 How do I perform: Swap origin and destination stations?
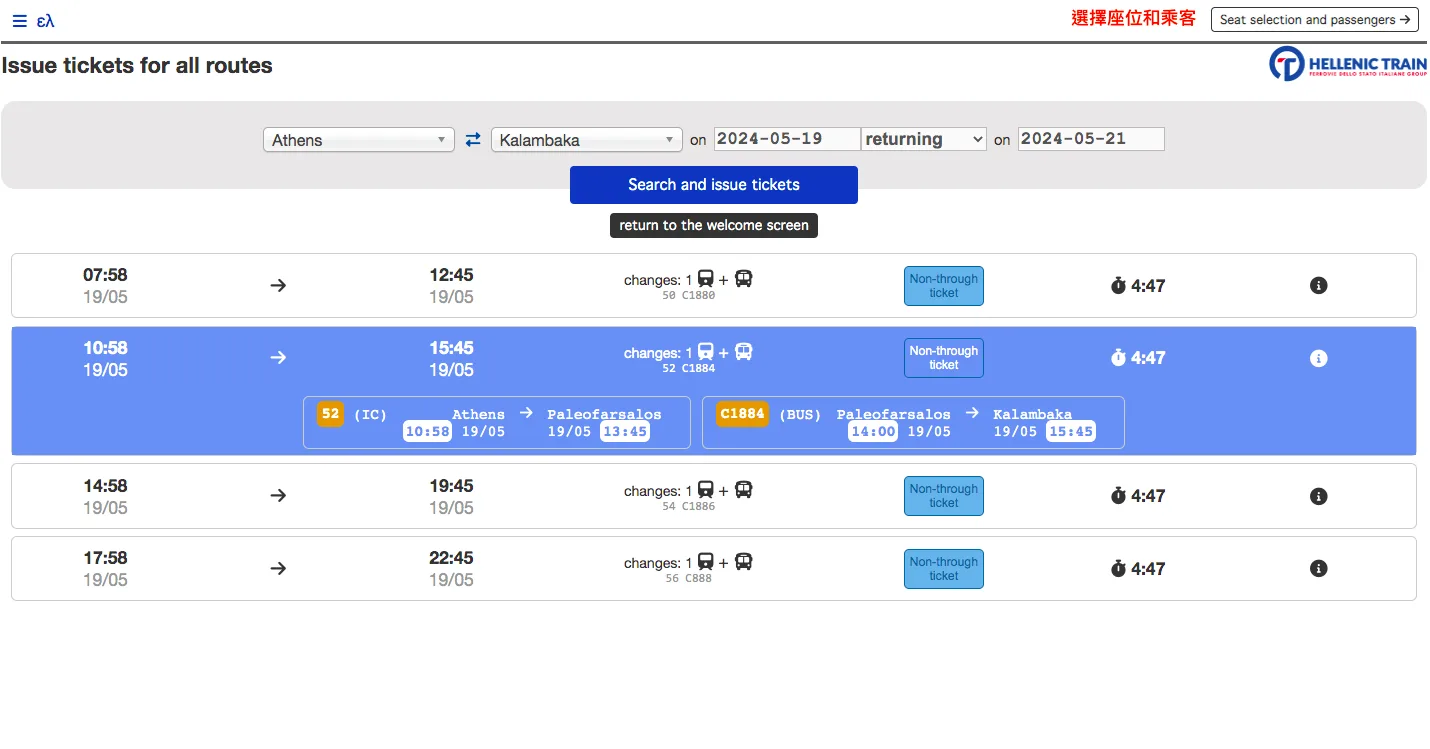tap(473, 140)
